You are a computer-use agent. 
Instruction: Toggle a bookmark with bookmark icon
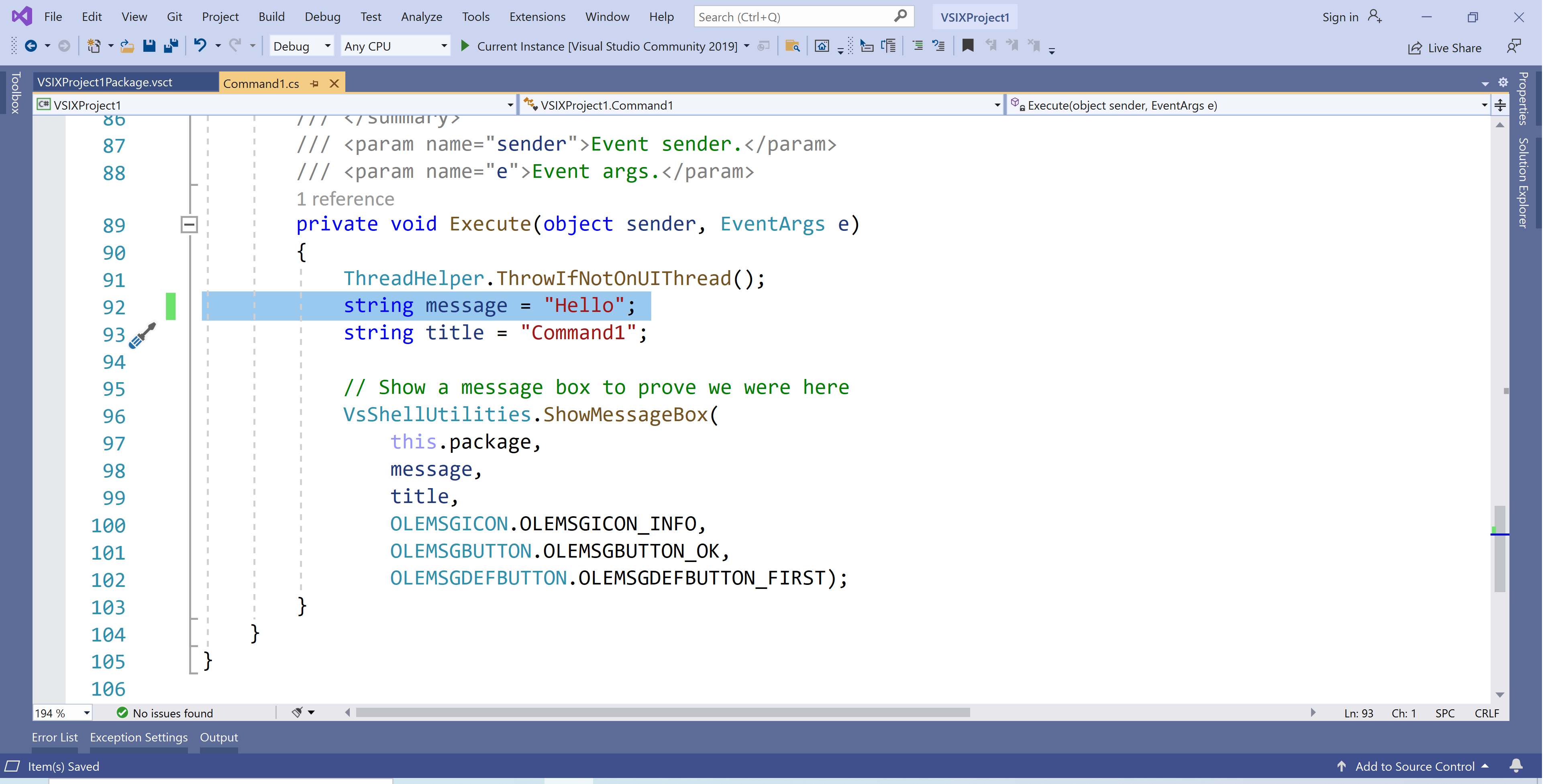click(x=967, y=46)
